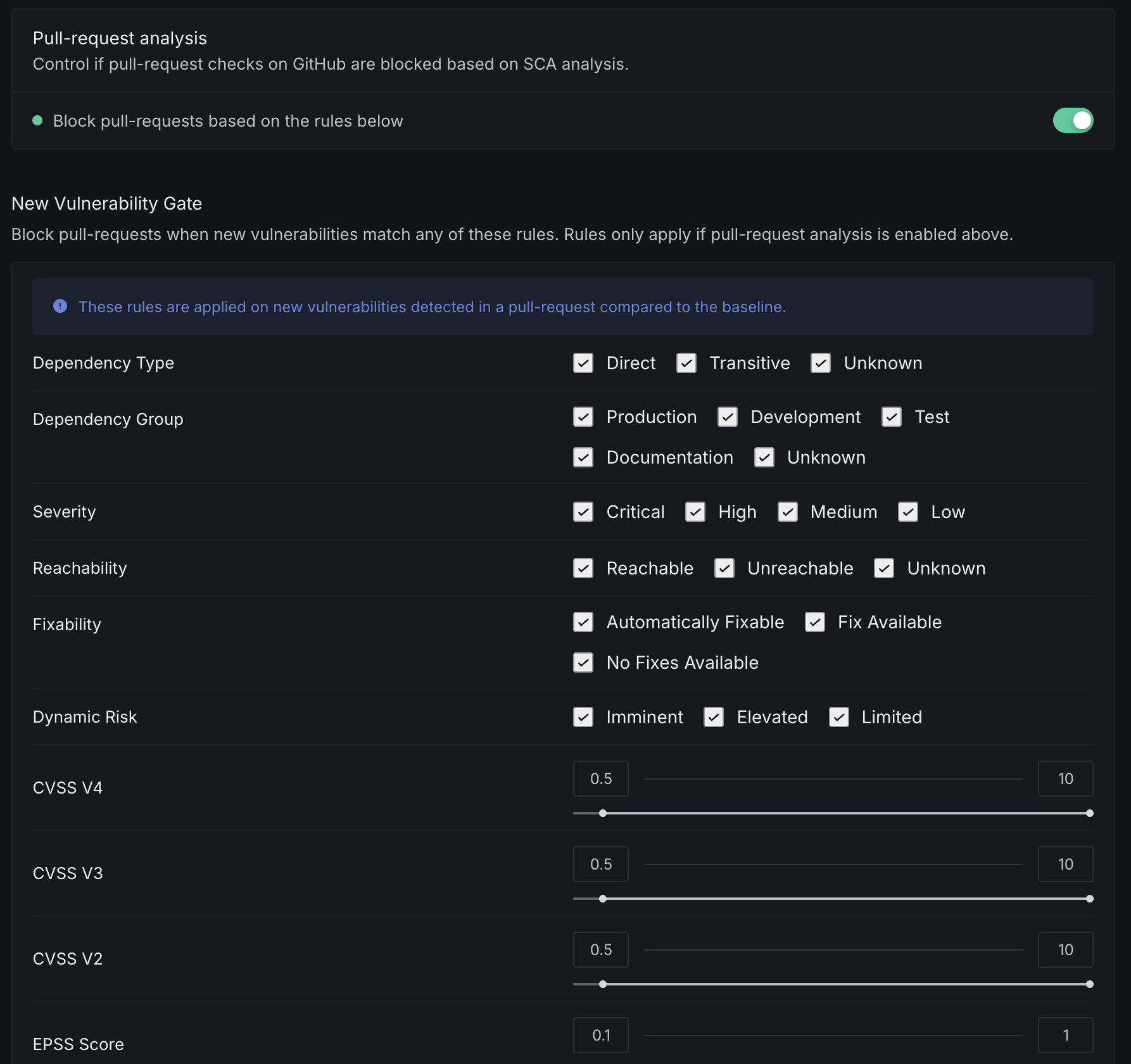The image size is (1131, 1064).
Task: Uncheck the Direct dependency type checkbox
Action: click(583, 363)
